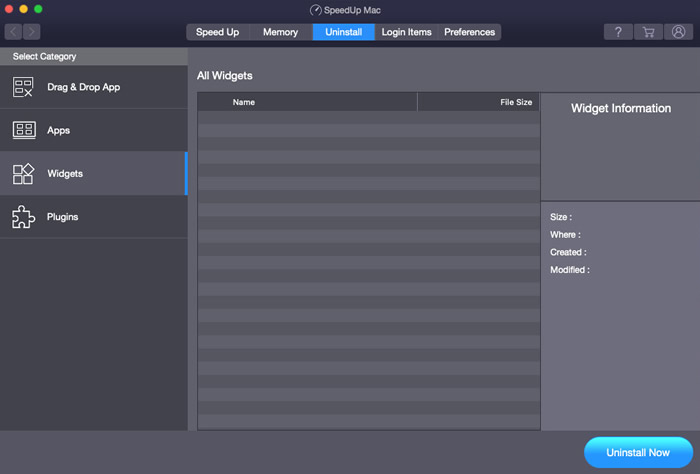Viewport: 700px width, 474px height.
Task: Close the window with red button
Action: pyautogui.click(x=8, y=9)
